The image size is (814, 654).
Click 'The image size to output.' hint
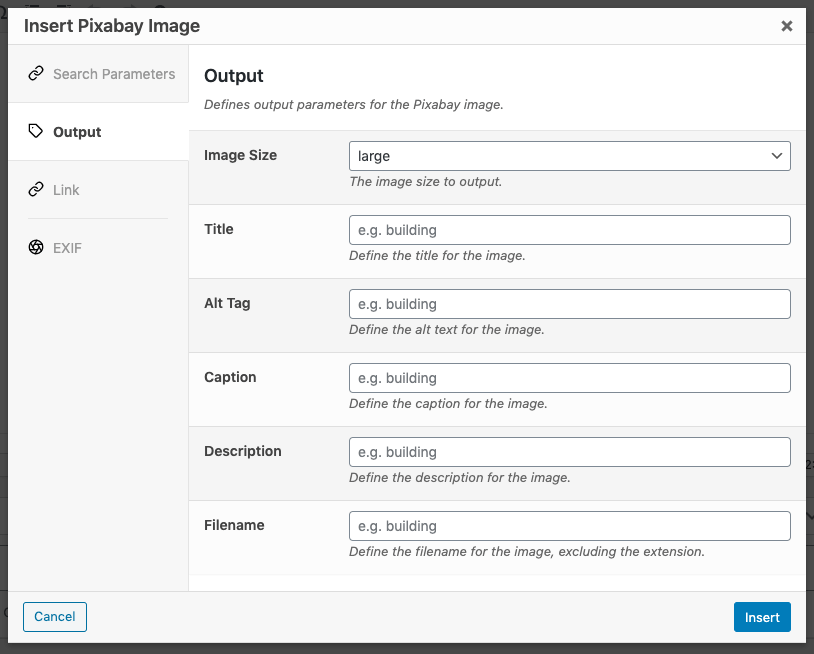425,182
